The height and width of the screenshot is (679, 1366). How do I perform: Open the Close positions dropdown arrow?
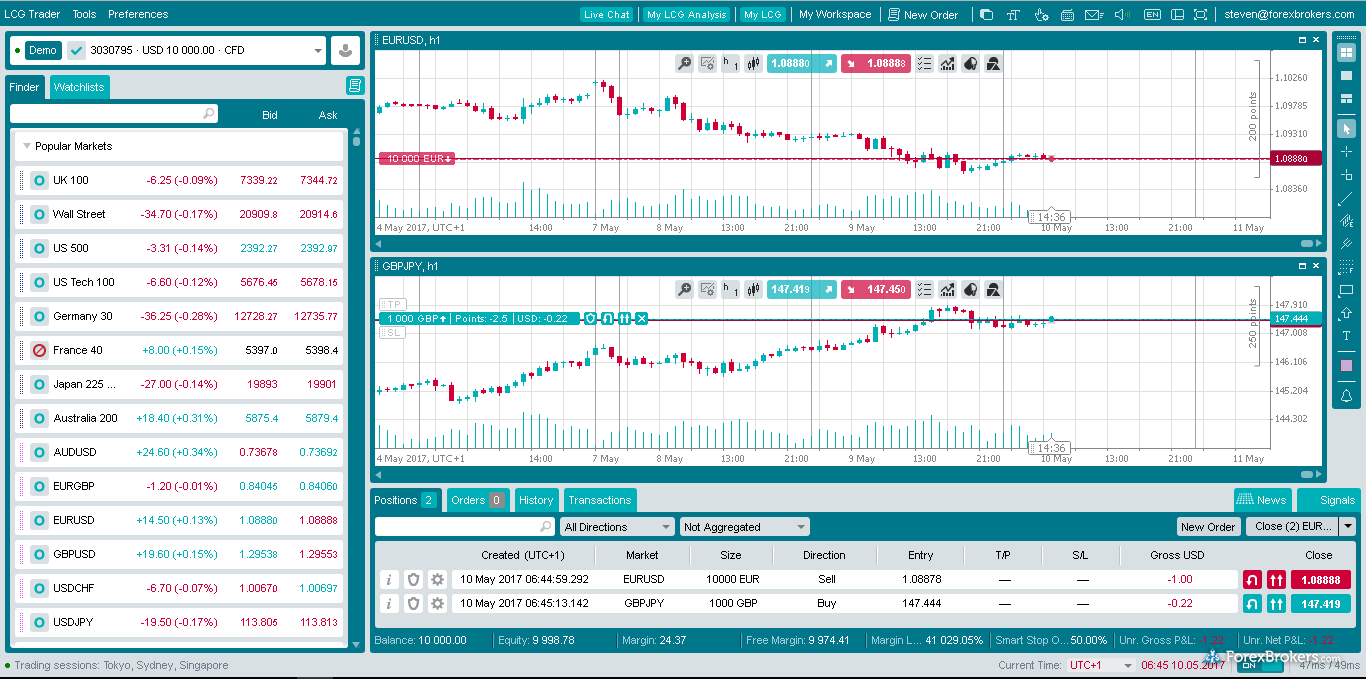1348,527
